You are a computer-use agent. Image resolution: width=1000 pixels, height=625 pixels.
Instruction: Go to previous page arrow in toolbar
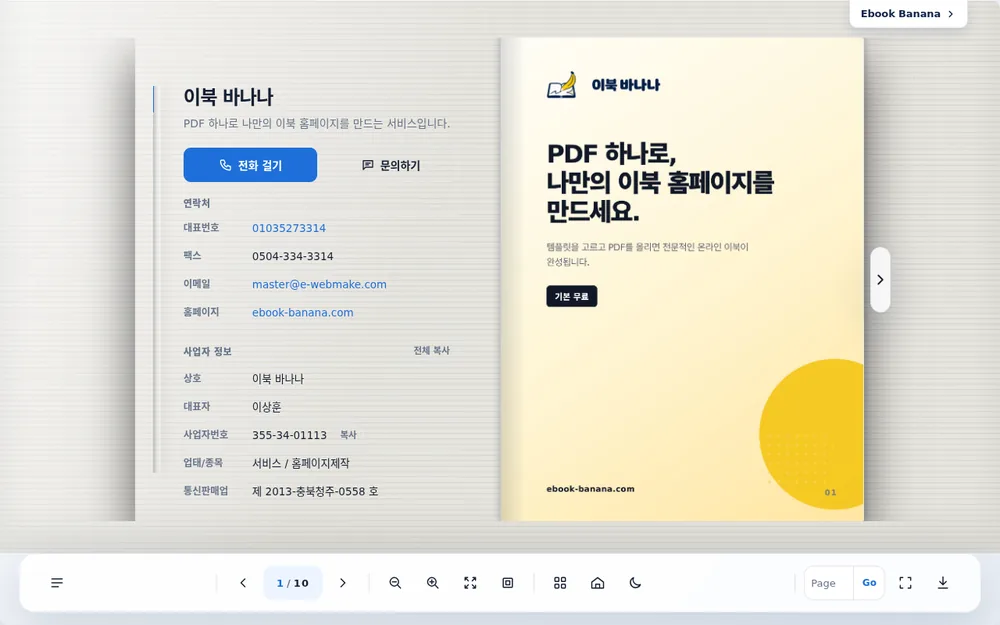click(243, 583)
